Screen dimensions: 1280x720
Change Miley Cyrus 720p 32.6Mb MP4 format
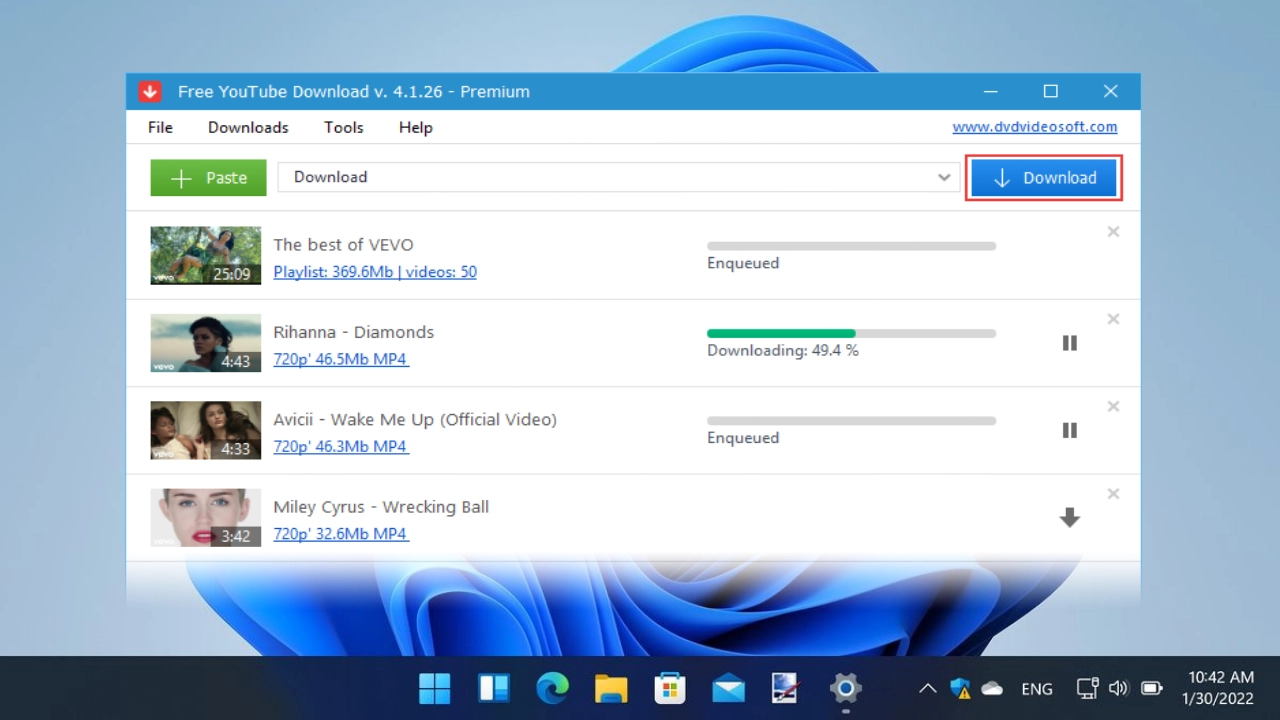pyautogui.click(x=341, y=533)
